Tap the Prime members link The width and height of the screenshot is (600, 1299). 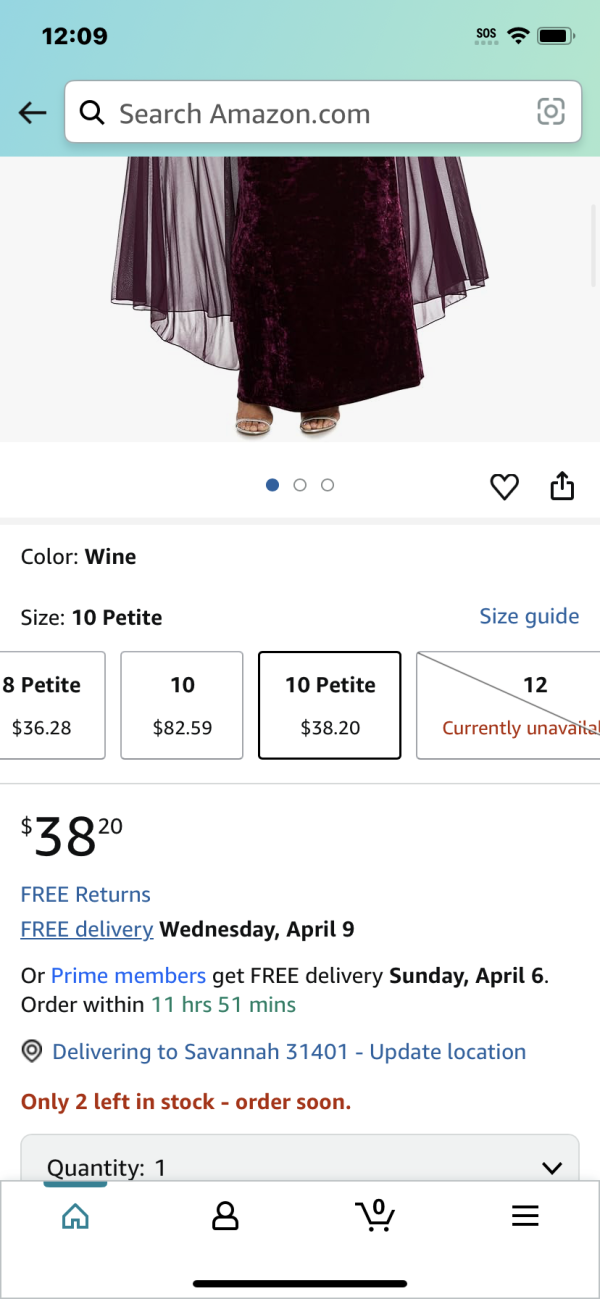(128, 975)
